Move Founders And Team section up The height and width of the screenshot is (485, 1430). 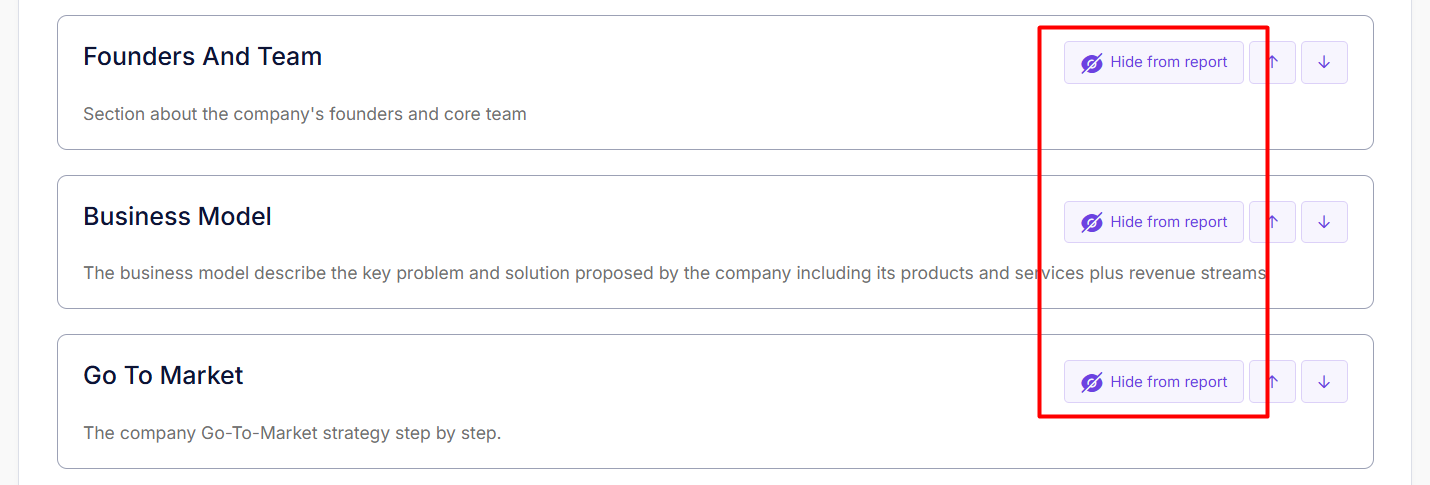(x=1272, y=62)
